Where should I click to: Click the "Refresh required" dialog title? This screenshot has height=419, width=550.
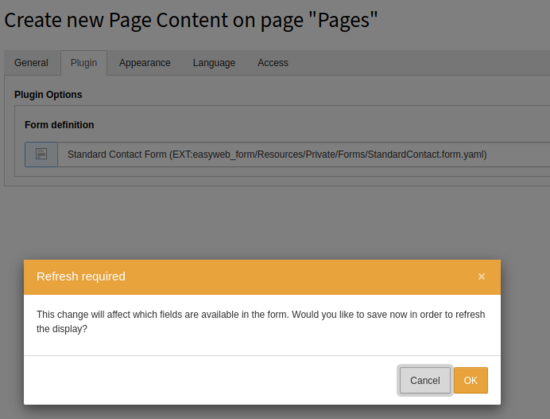[81, 277]
